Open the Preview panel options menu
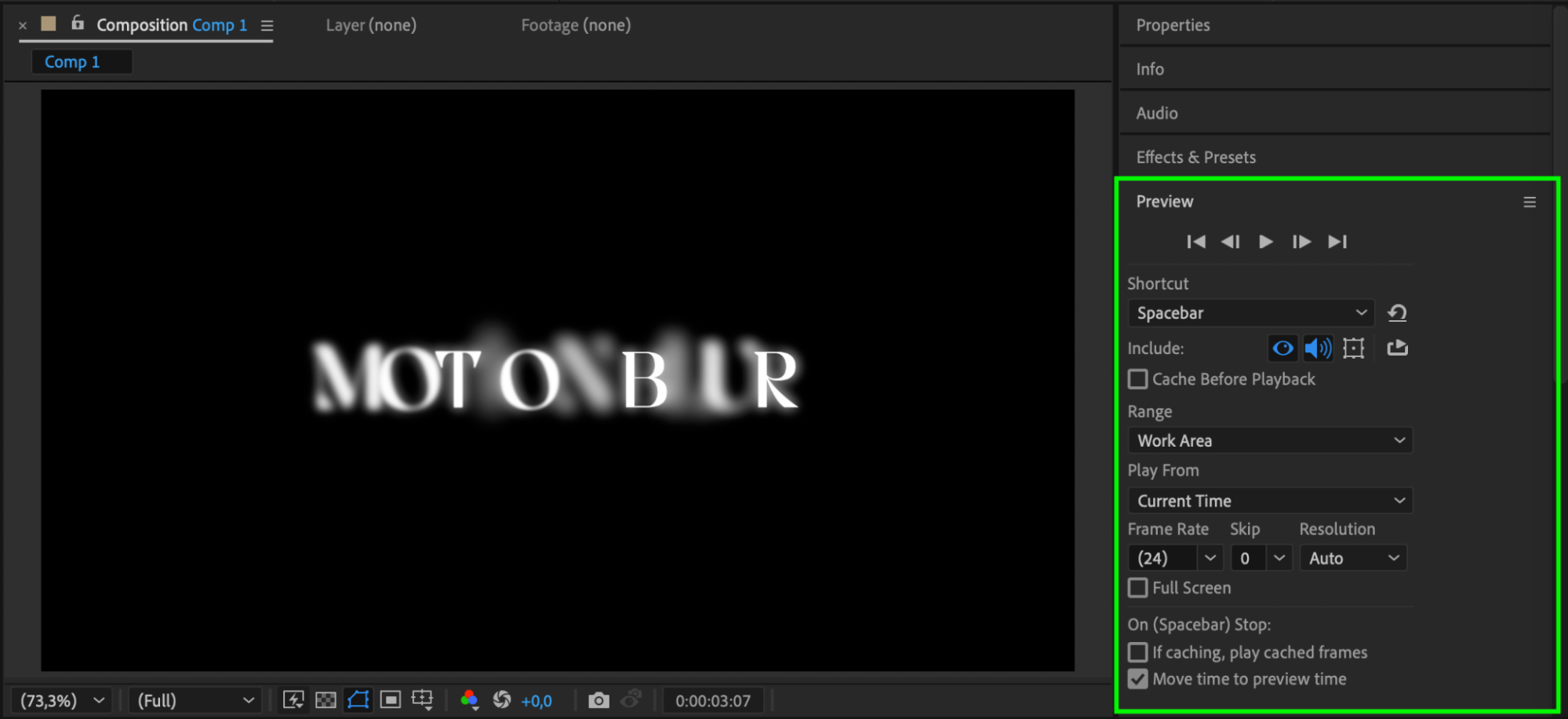 (x=1530, y=203)
